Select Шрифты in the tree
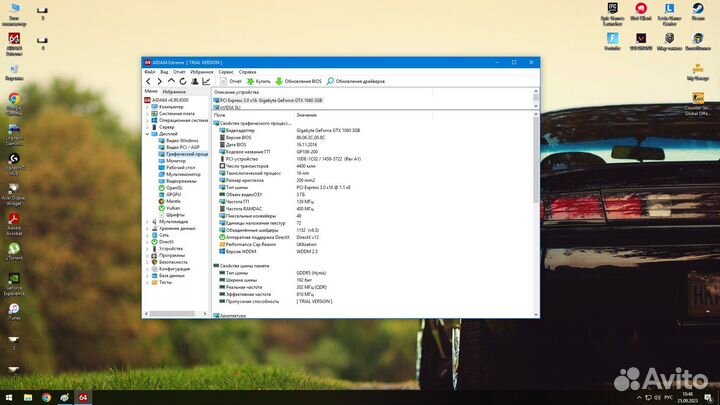Viewport: 720px width, 405px height. click(x=171, y=215)
